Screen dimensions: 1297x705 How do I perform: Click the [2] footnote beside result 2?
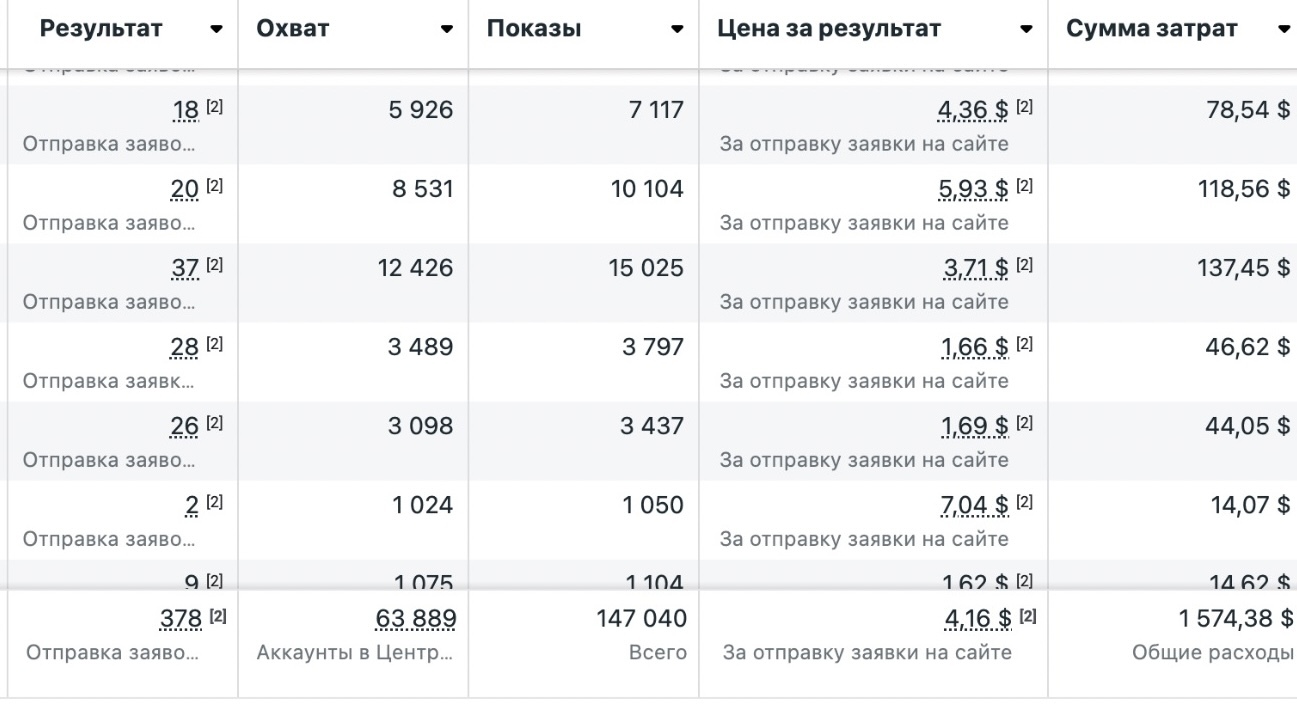click(x=215, y=502)
